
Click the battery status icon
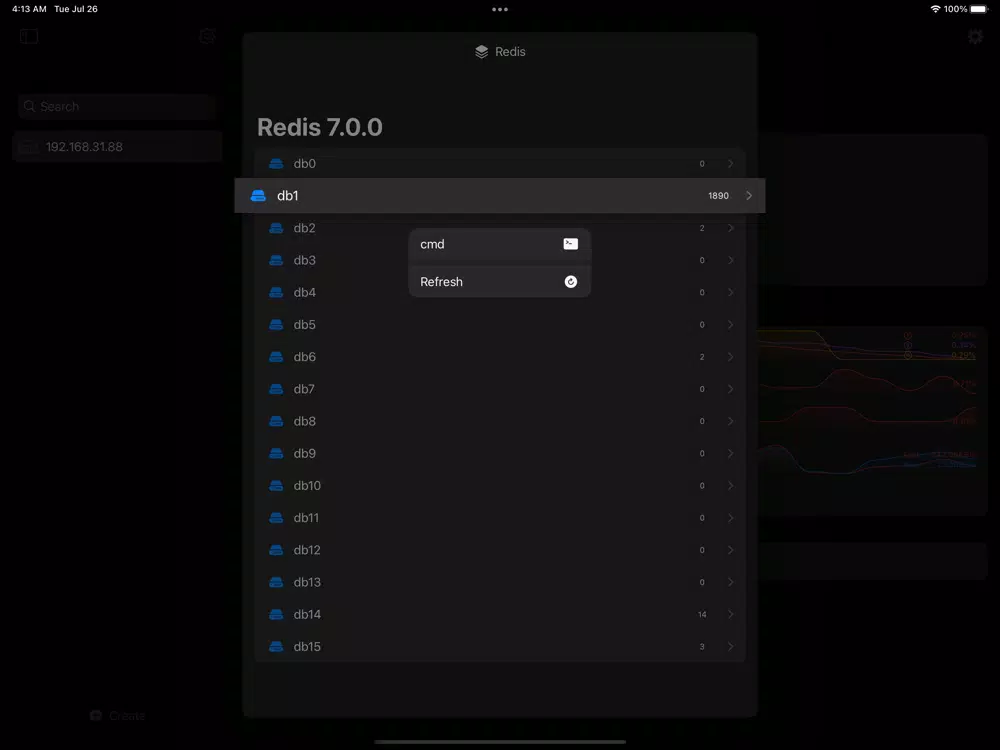coord(979,9)
